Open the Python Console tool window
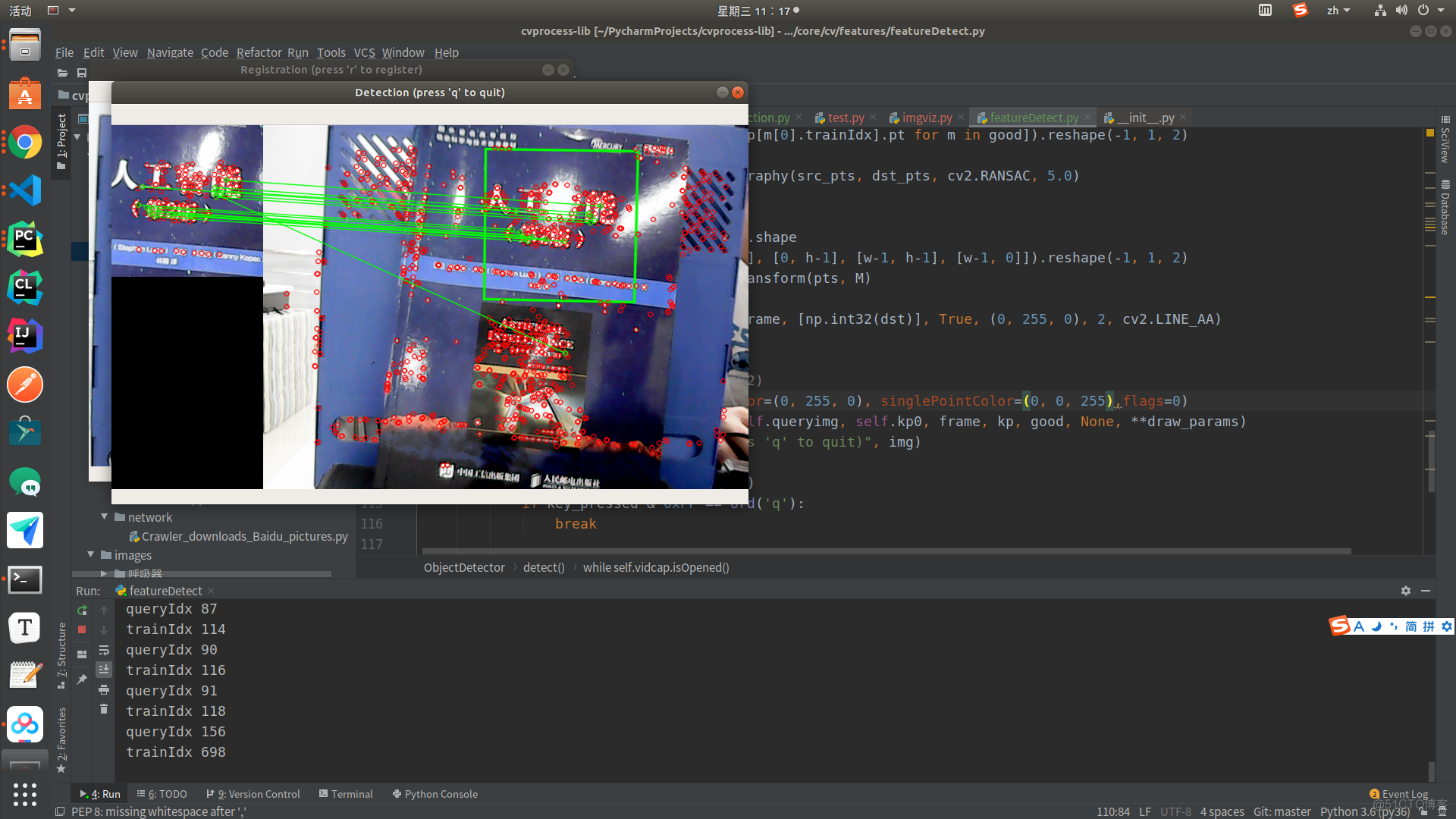Screen dimensions: 1456x819 [x=435, y=794]
